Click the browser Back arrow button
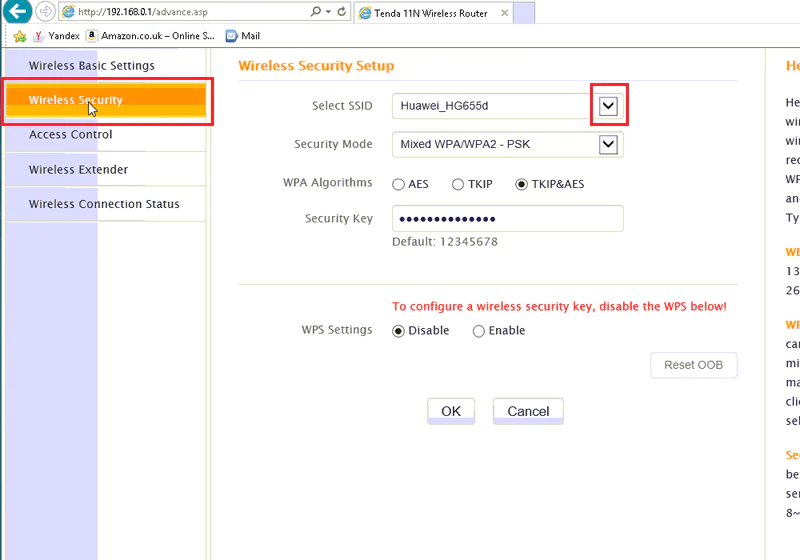 (17, 11)
